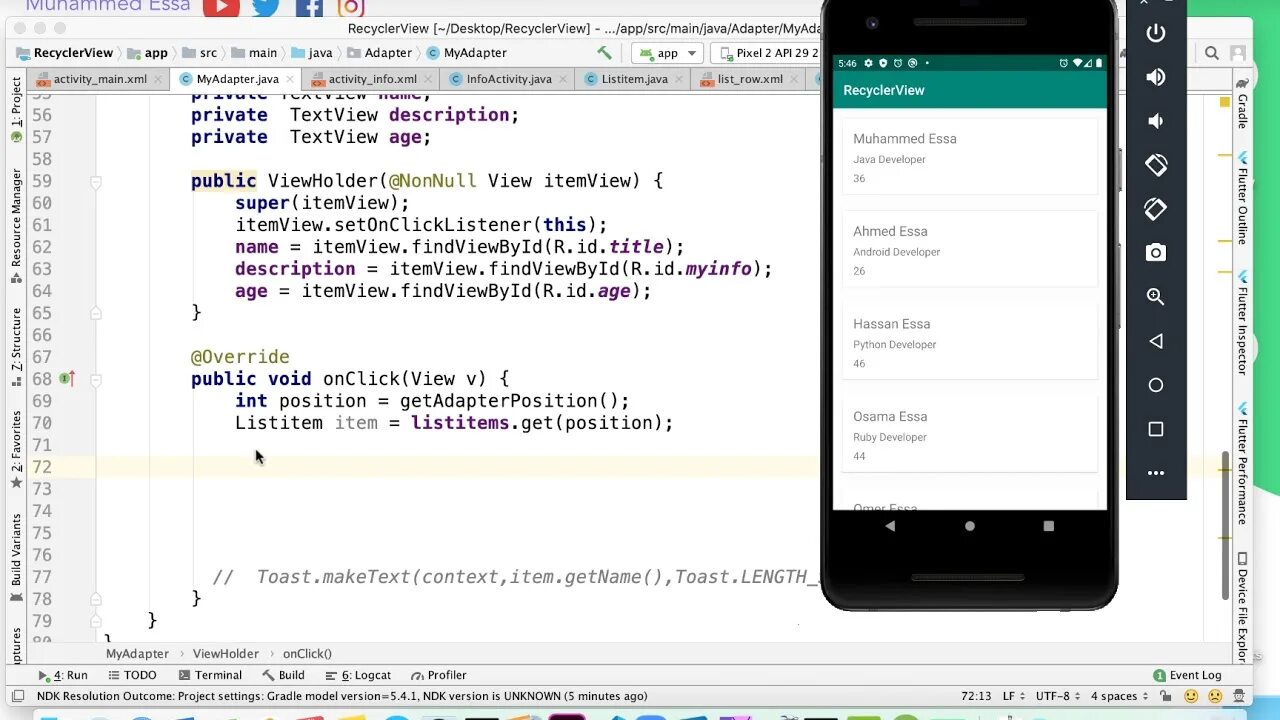This screenshot has width=1280, height=720.
Task: Toggle tool window bars via the status bar corner icon
Action: tap(17, 696)
